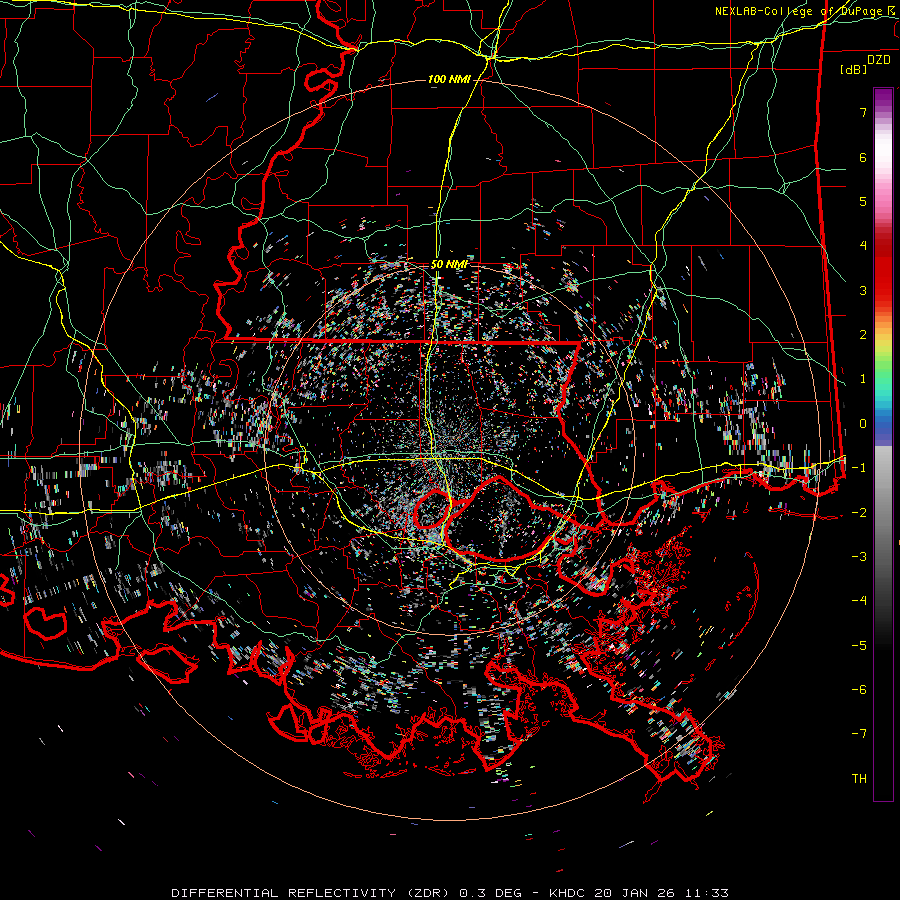Screen dimensions: 900x900
Task: Click the '50 NMI' range ring label
Action: point(449,265)
